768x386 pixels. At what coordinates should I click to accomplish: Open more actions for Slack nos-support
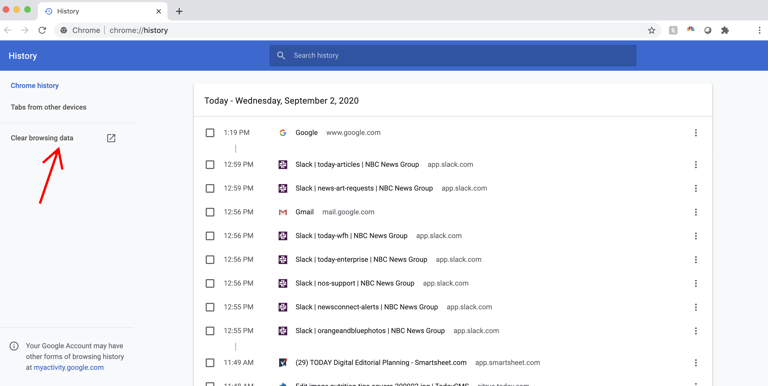click(696, 283)
